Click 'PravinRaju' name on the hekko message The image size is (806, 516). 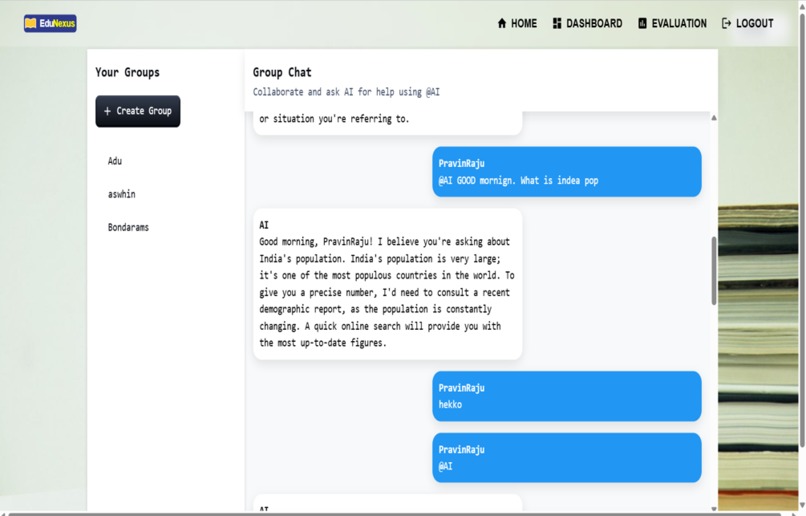[461, 388]
